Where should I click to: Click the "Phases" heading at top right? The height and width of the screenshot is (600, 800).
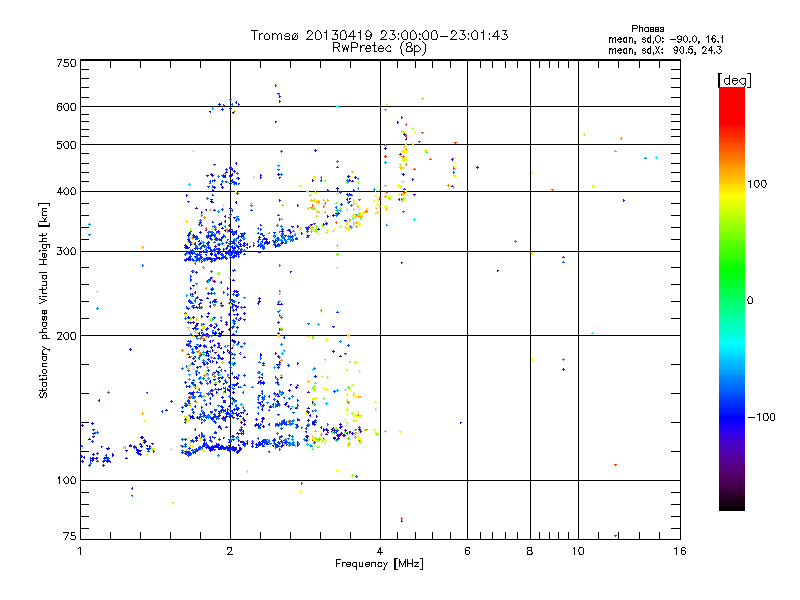(647, 29)
